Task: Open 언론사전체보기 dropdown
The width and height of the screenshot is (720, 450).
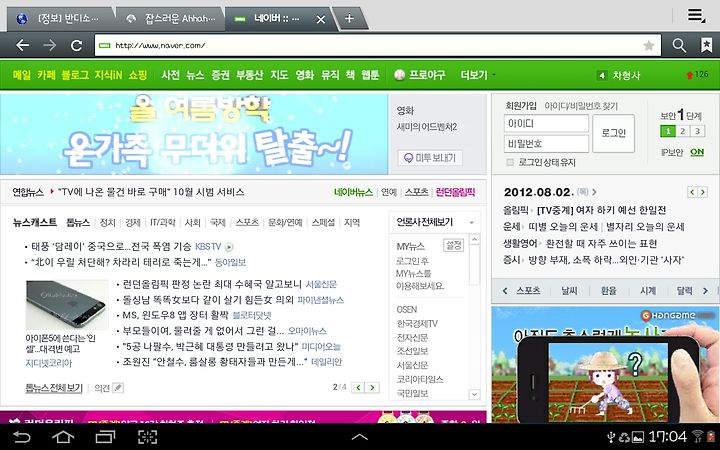Action: click(434, 222)
